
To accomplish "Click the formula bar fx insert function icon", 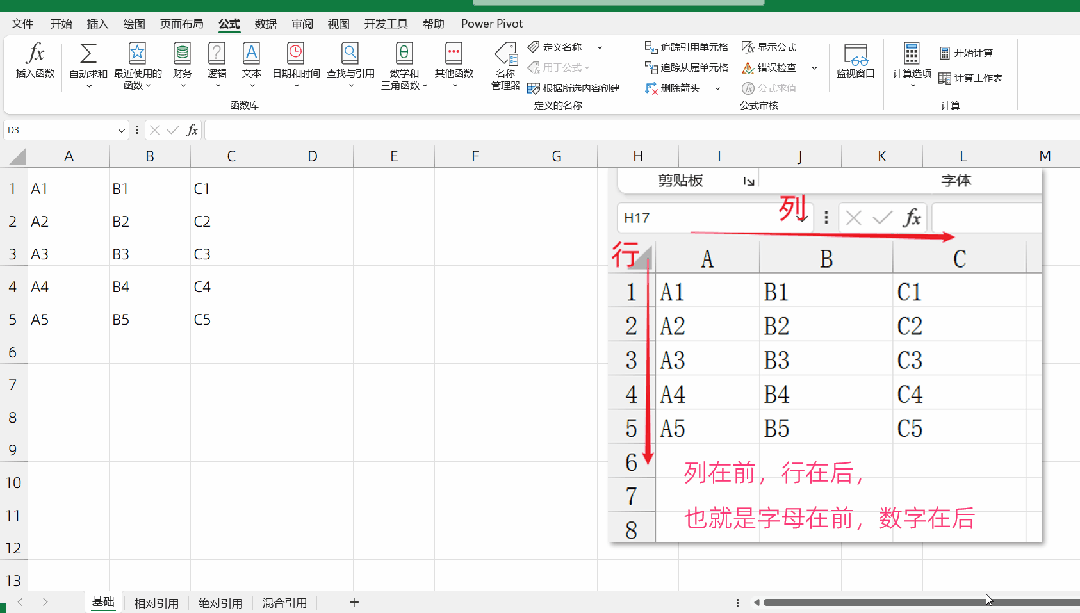I will (192, 130).
